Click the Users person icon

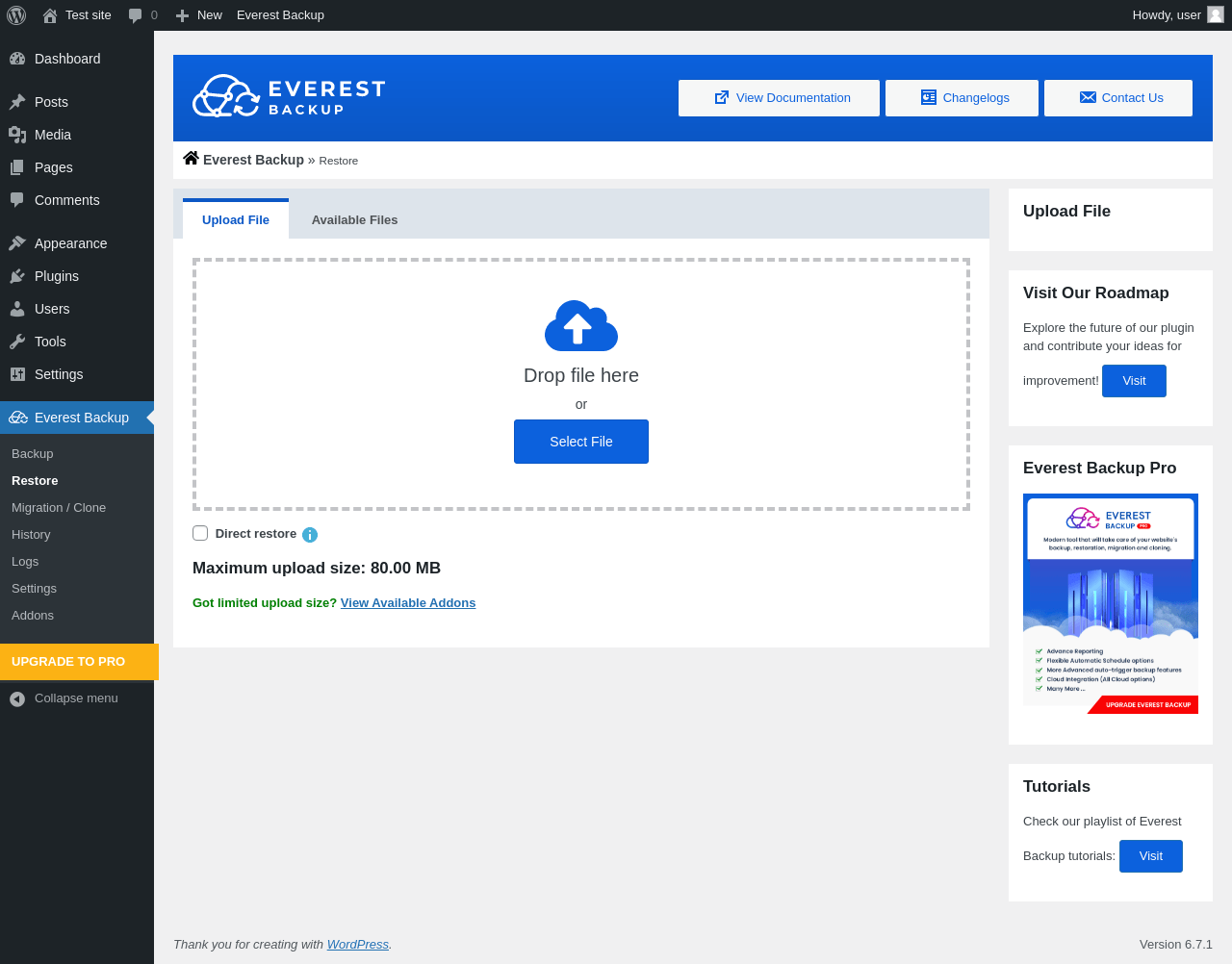17,309
